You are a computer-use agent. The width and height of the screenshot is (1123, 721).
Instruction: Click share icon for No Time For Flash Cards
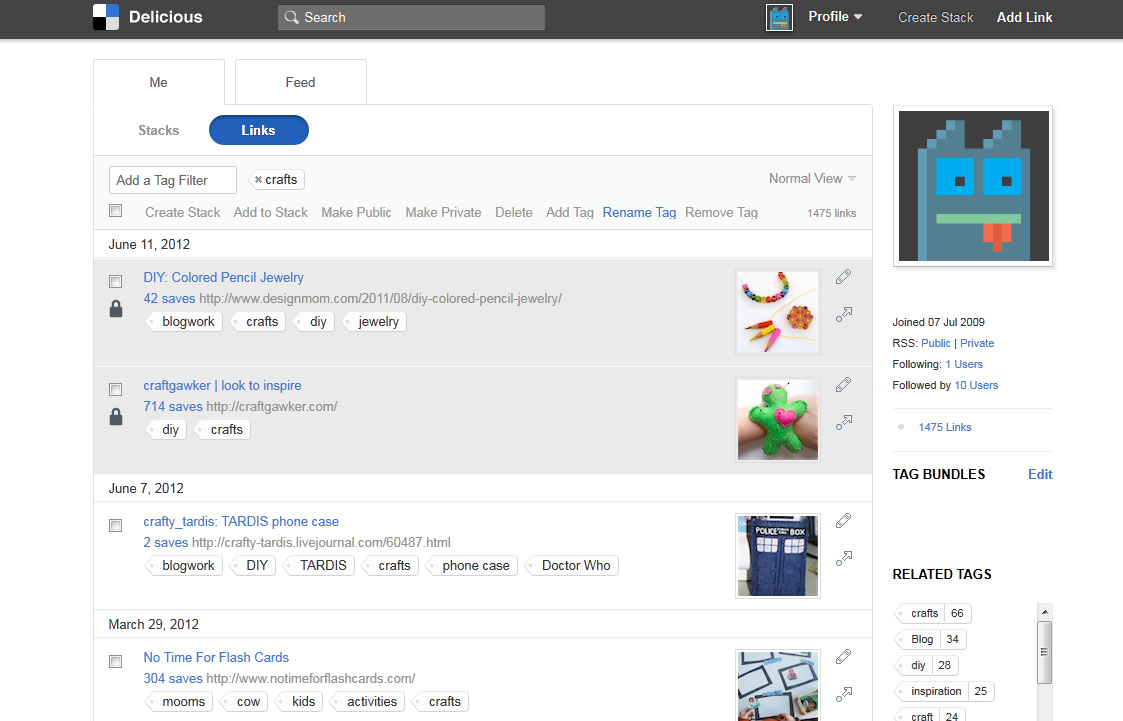tap(844, 695)
